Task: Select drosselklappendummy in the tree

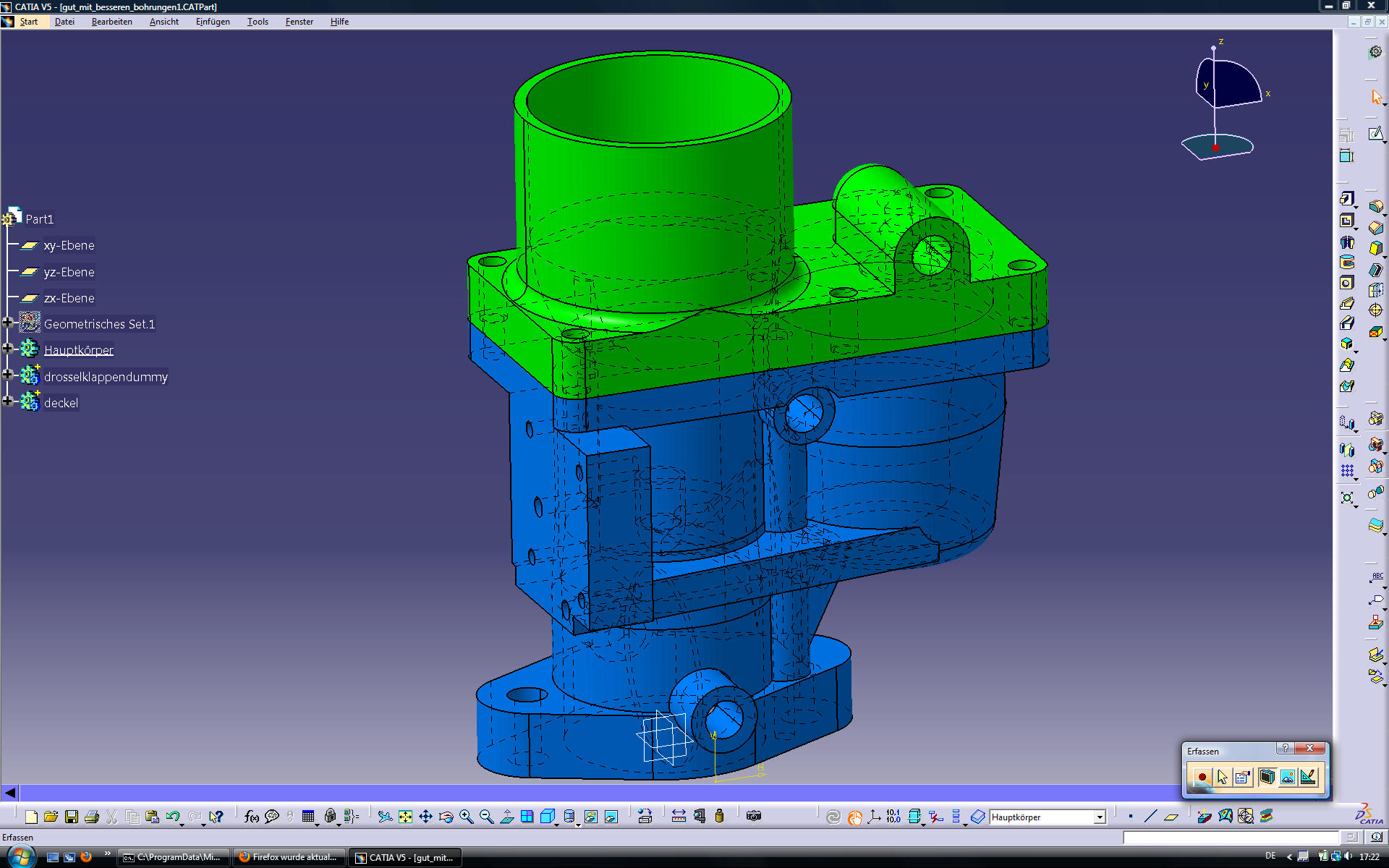Action: pyautogui.click(x=106, y=377)
